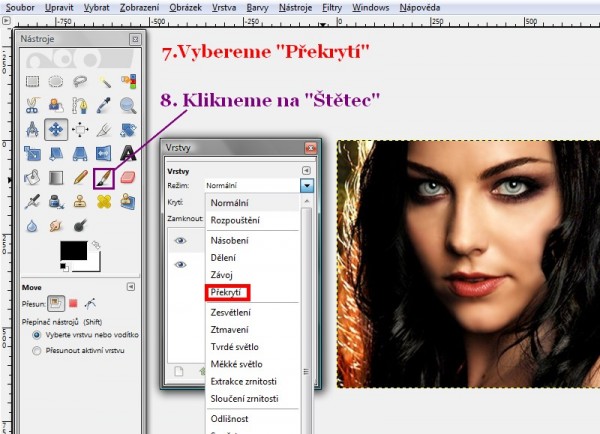
Task: Select the Free Select lasso tool
Action: pos(80,82)
